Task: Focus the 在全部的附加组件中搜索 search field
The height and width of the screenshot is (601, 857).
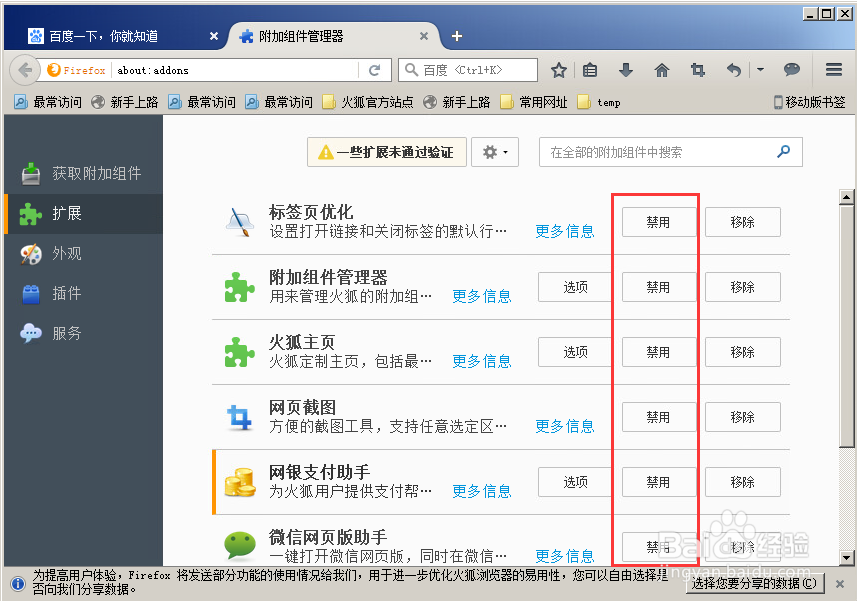Action: (x=671, y=152)
